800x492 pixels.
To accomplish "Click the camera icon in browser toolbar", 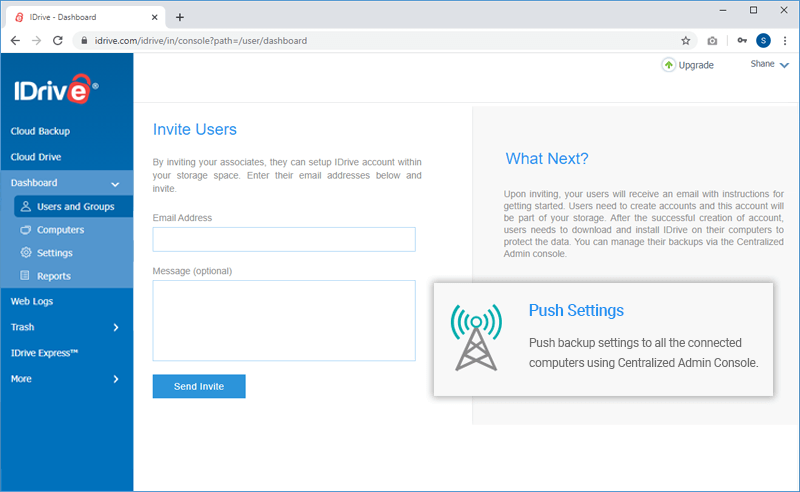I will (x=712, y=41).
